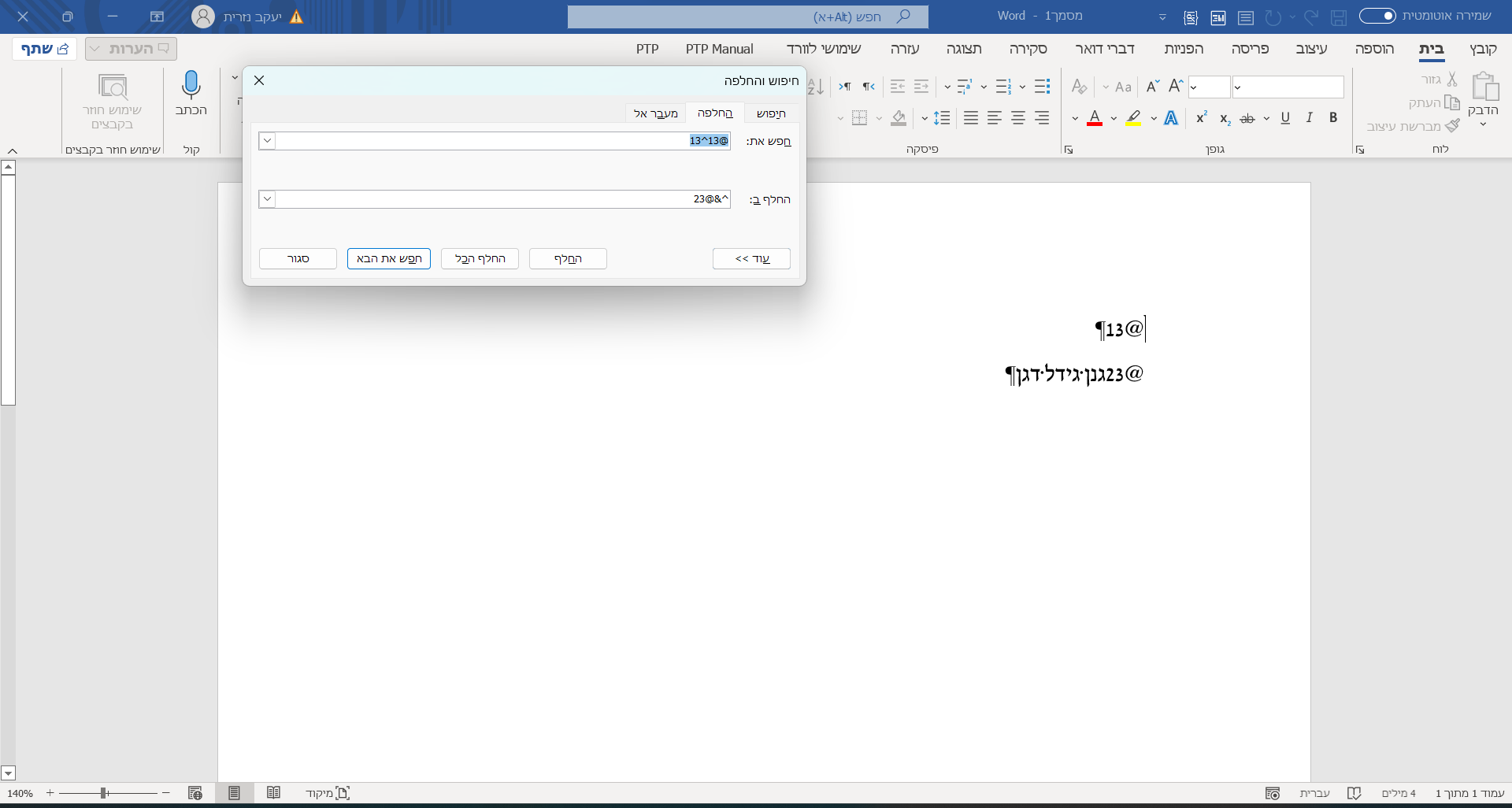
Task: Expand the Numbering dropdown arrow
Action: 984,87
